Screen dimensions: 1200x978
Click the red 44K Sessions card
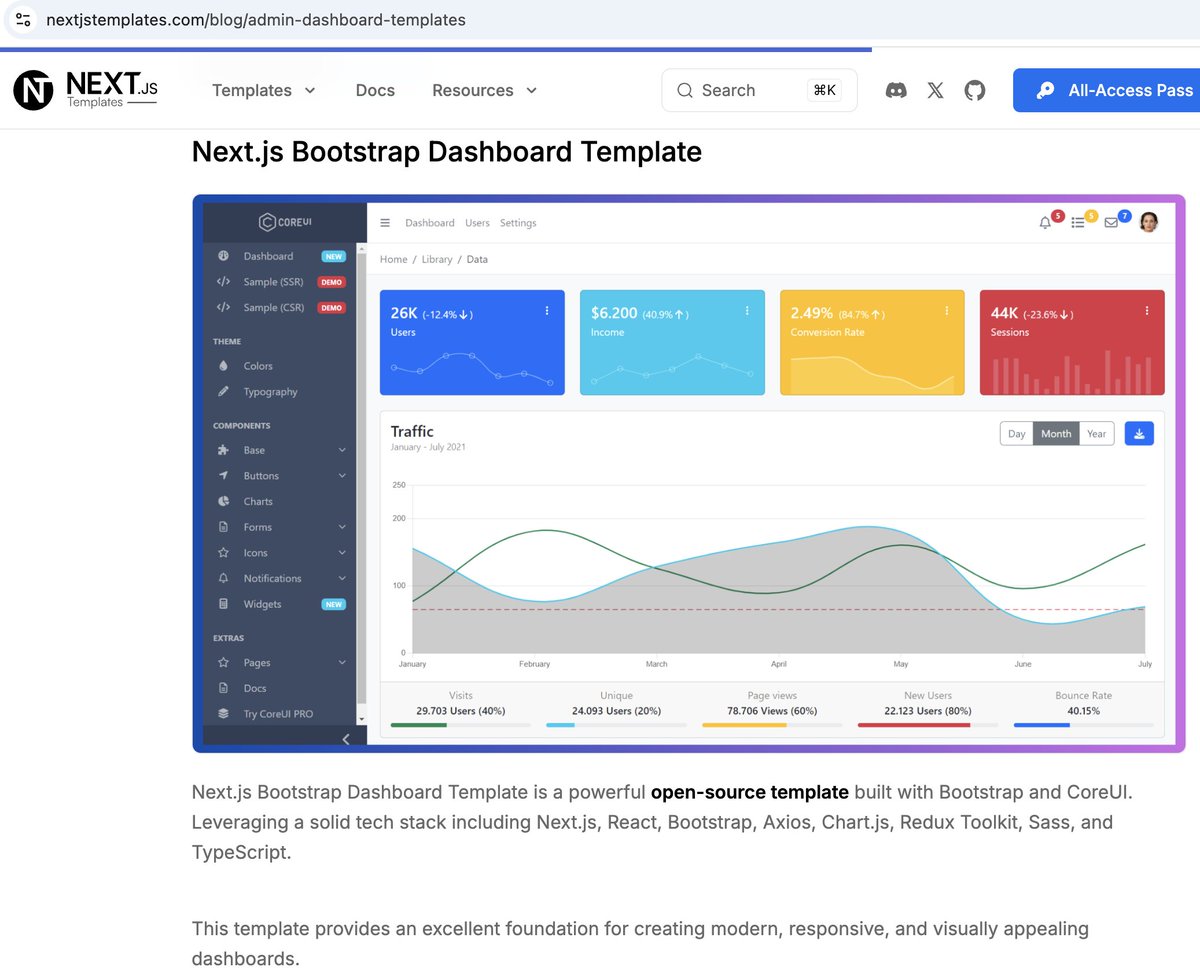click(x=1072, y=342)
